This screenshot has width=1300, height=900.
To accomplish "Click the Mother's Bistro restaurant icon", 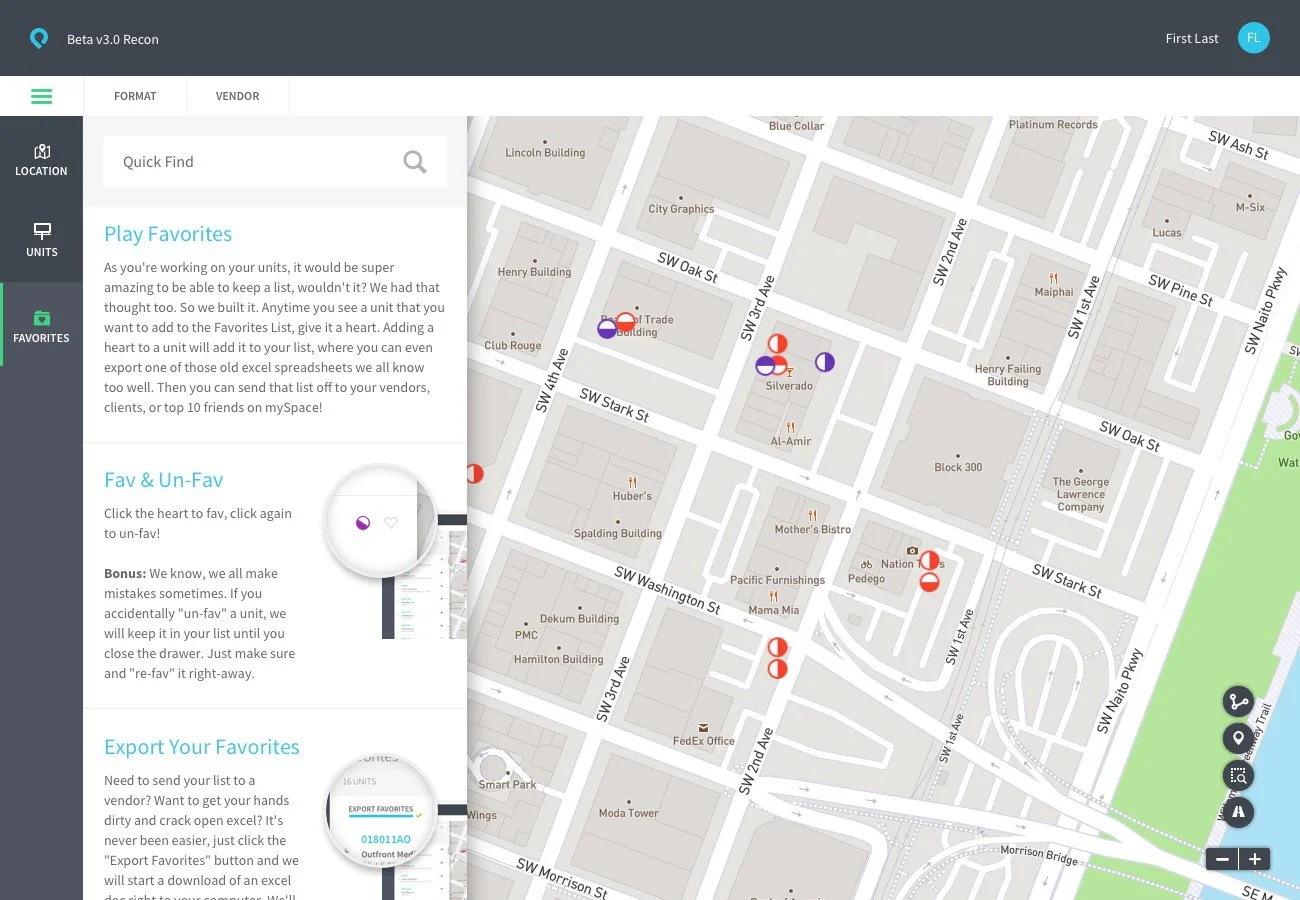I will pos(812,515).
